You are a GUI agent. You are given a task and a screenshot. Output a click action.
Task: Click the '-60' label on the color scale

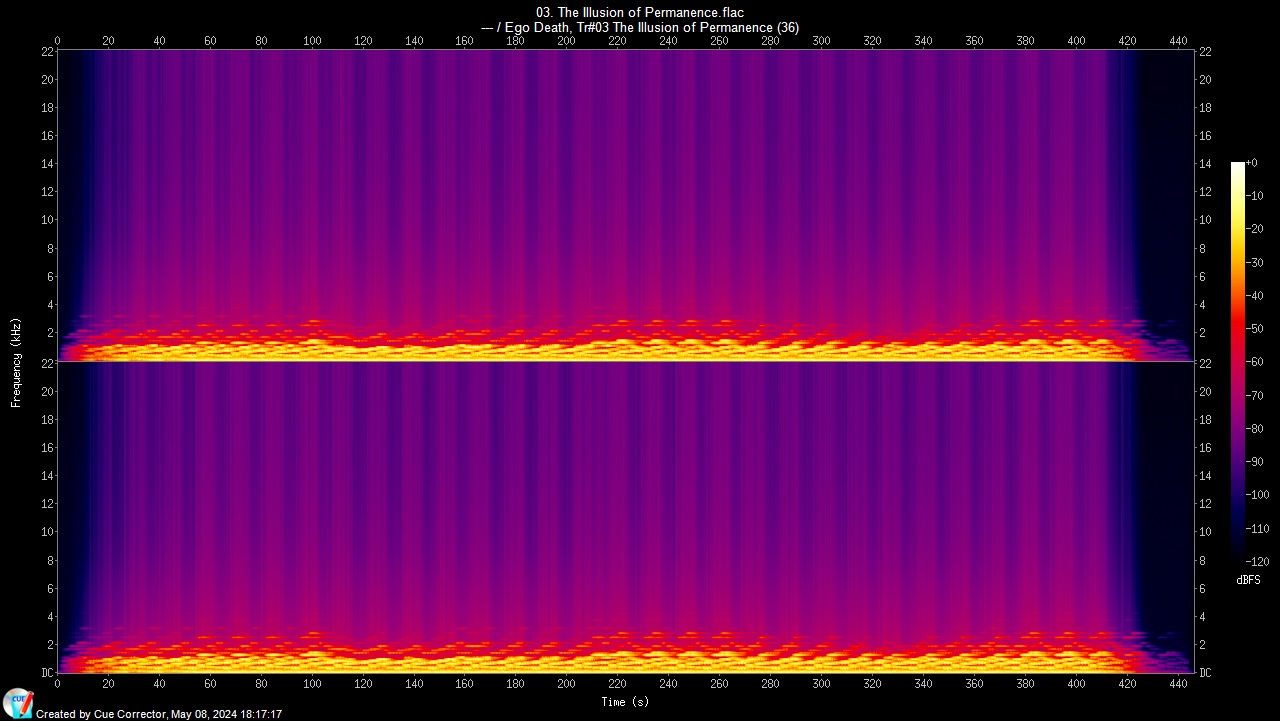pyautogui.click(x=1257, y=362)
